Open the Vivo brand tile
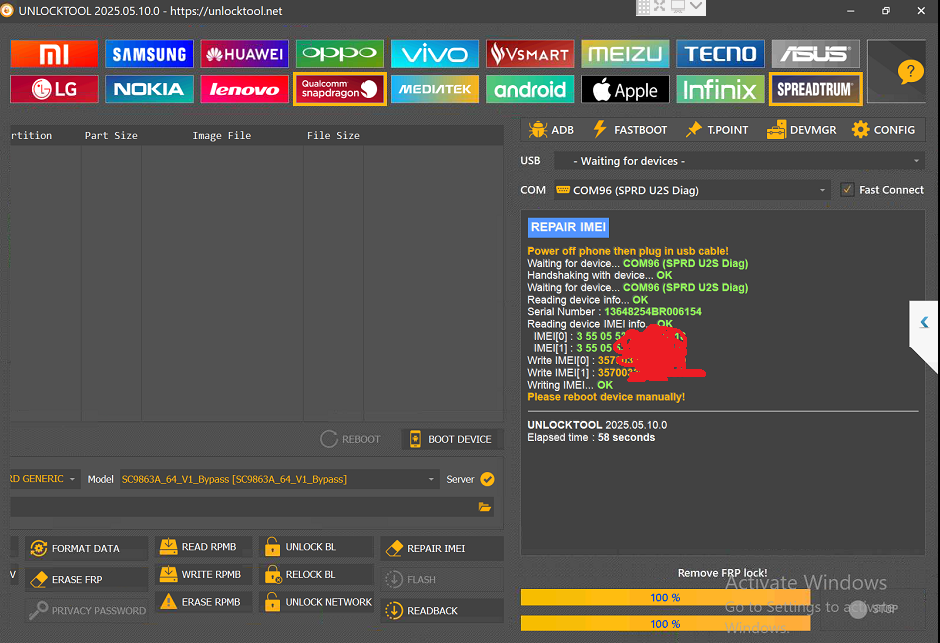940x643 pixels. coord(435,54)
